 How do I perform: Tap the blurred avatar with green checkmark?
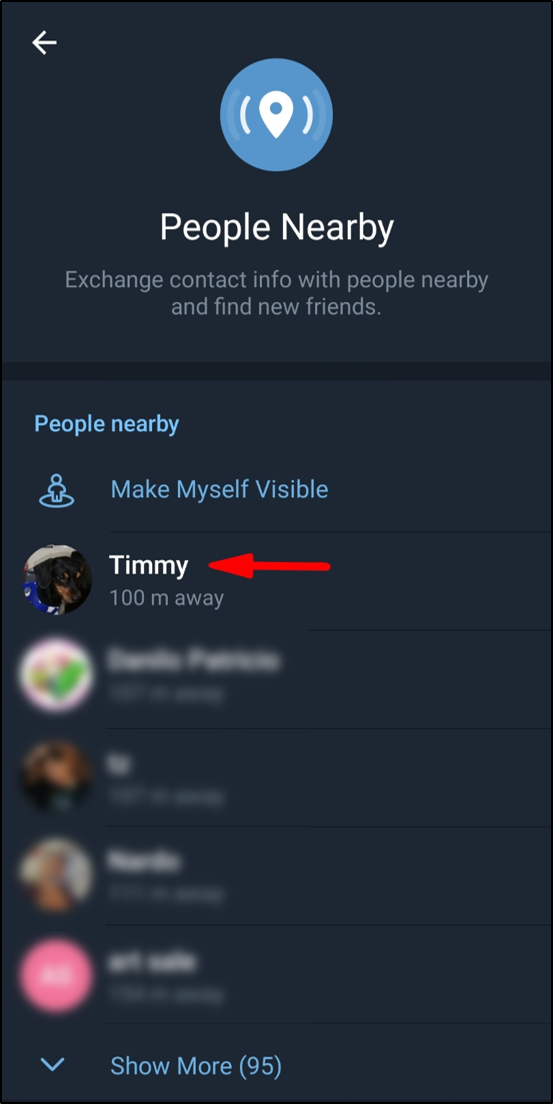[57, 677]
